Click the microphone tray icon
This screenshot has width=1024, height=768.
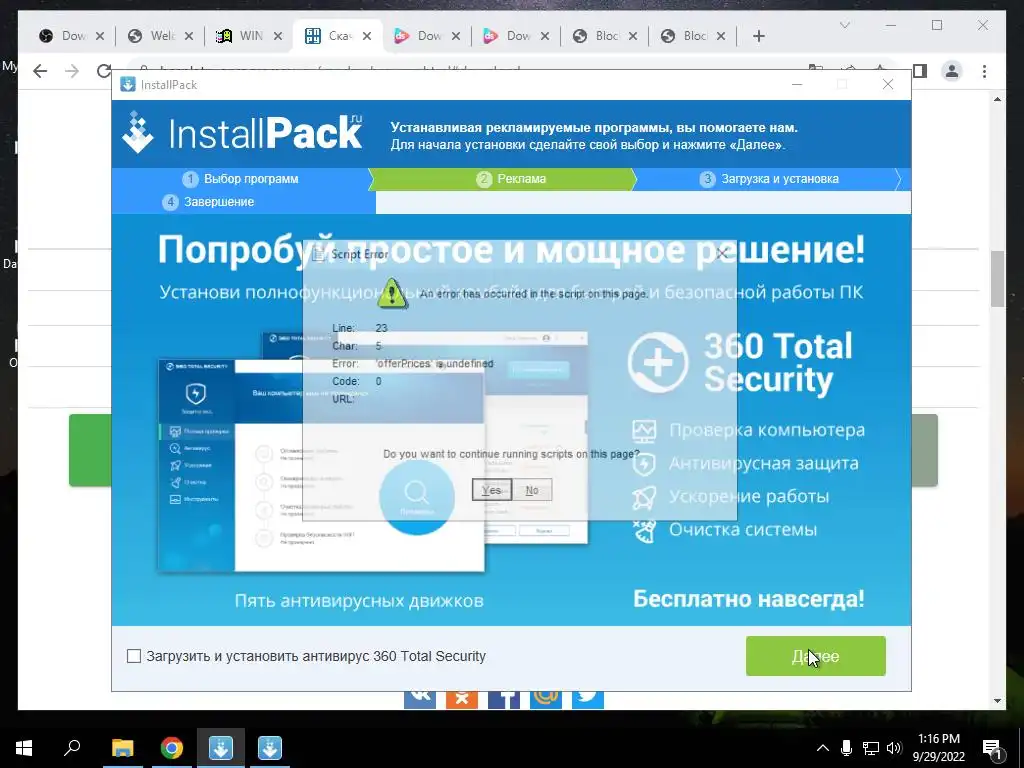pos(846,748)
